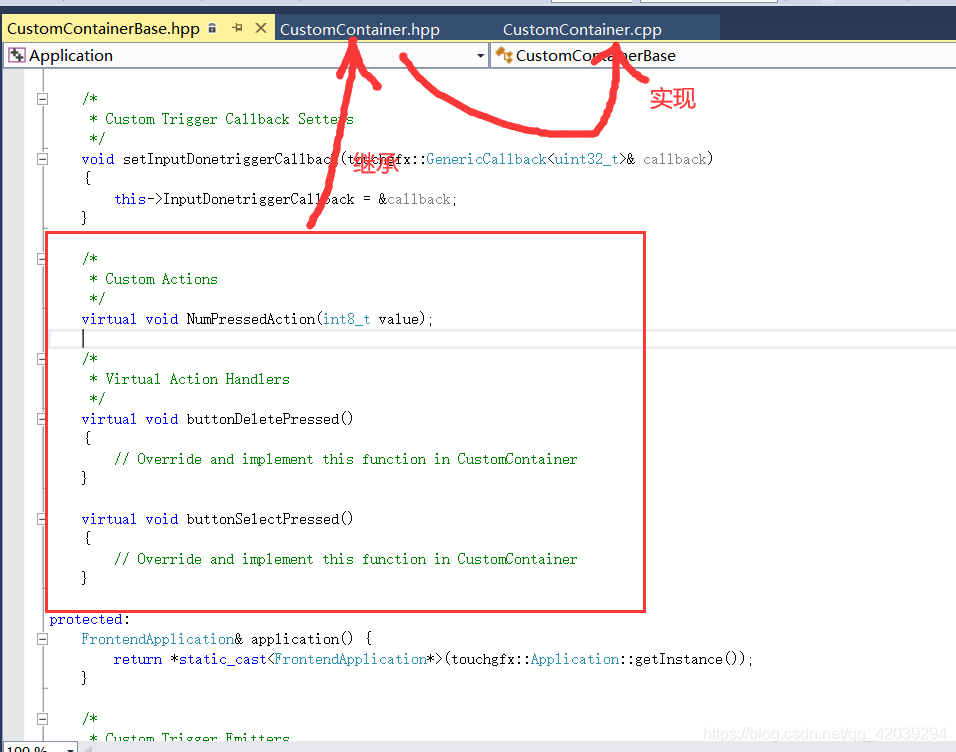Screen dimensions: 956x752
Task: Click the FrontendApplication& return type
Action: pos(162,639)
